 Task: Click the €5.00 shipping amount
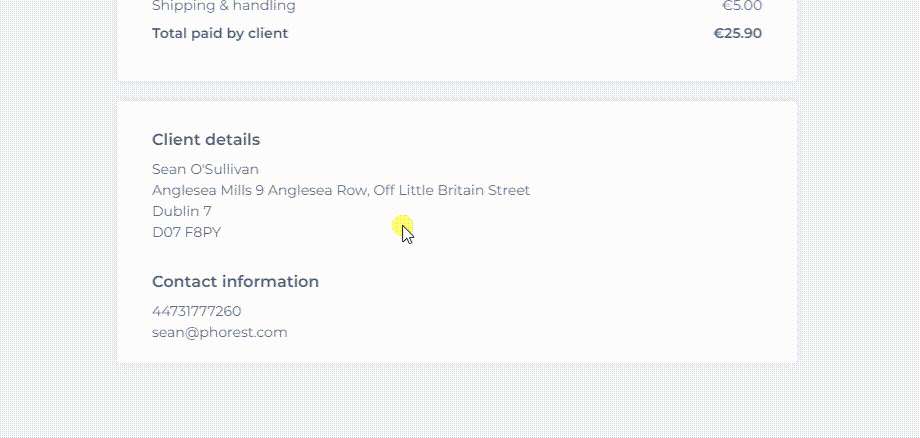click(x=742, y=6)
